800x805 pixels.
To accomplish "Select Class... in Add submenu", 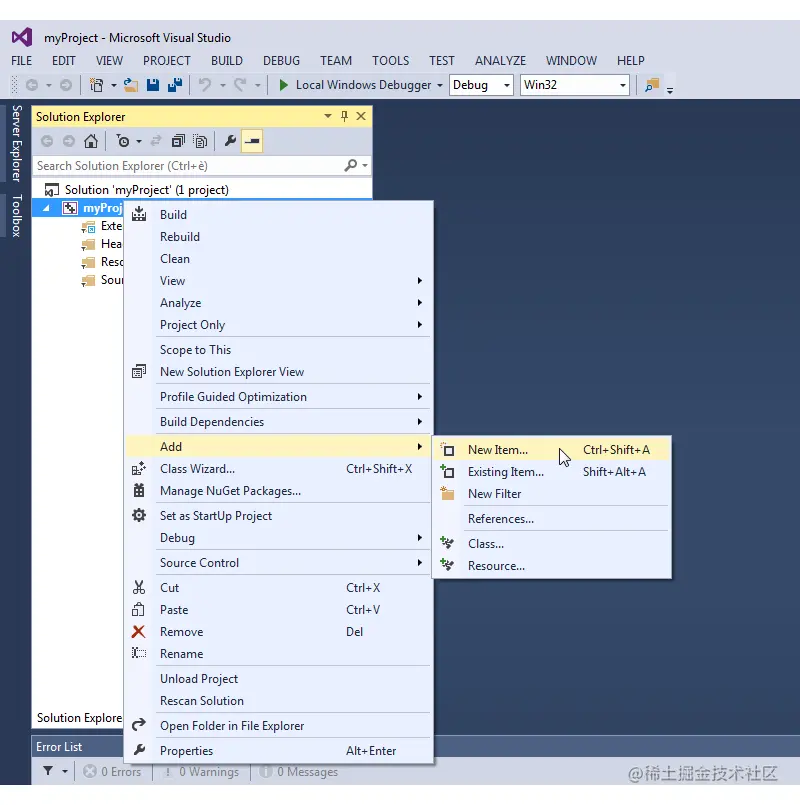I will [552, 544].
